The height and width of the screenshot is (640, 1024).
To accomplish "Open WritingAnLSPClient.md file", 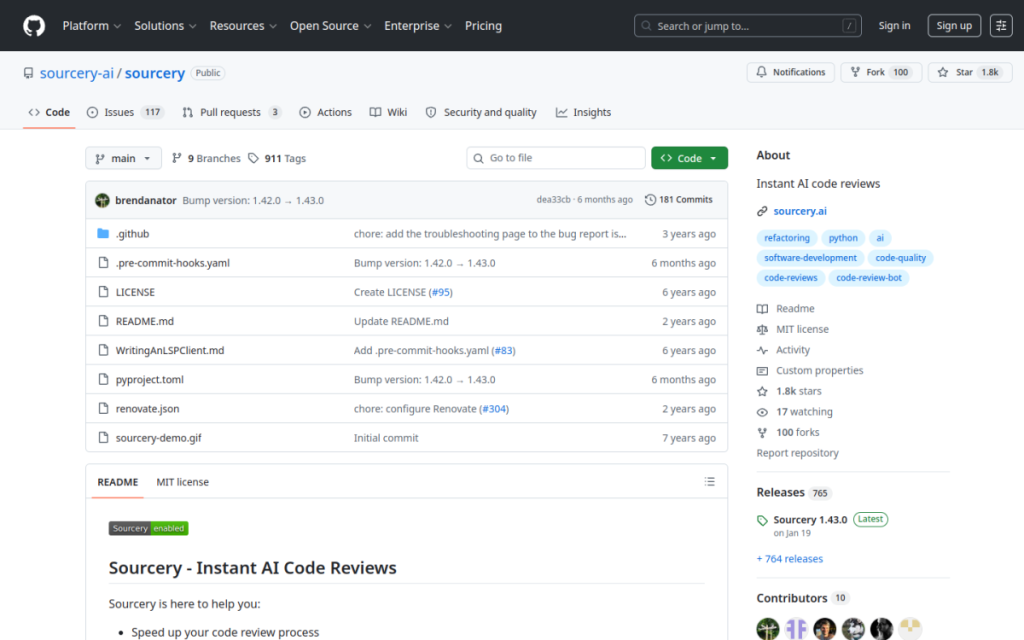I will tap(170, 351).
